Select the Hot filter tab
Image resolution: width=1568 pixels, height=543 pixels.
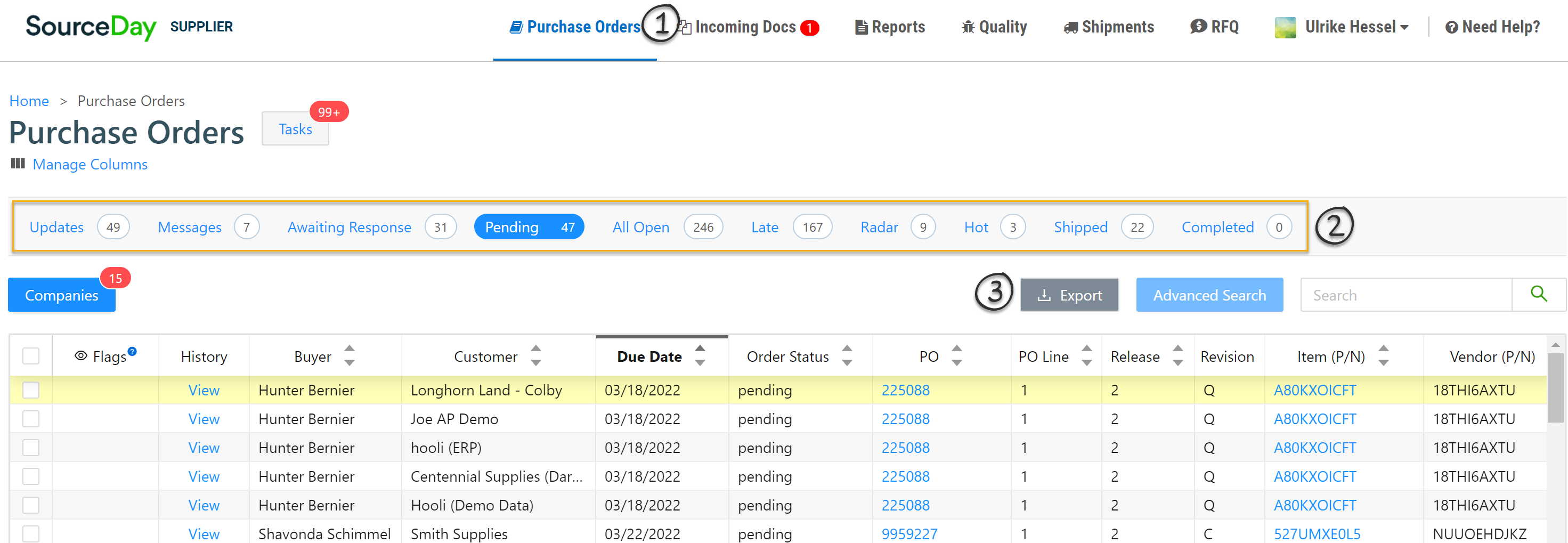point(994,227)
